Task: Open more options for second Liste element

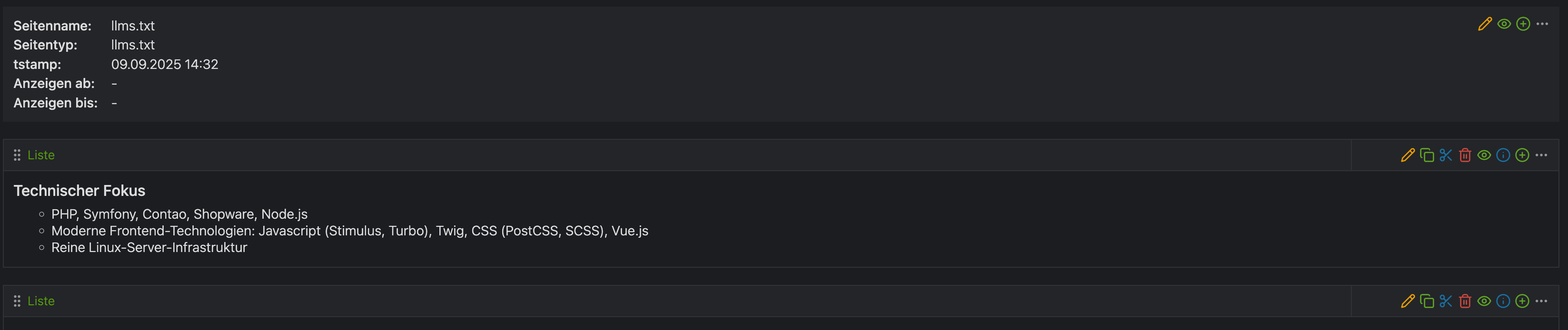Action: (x=1541, y=301)
